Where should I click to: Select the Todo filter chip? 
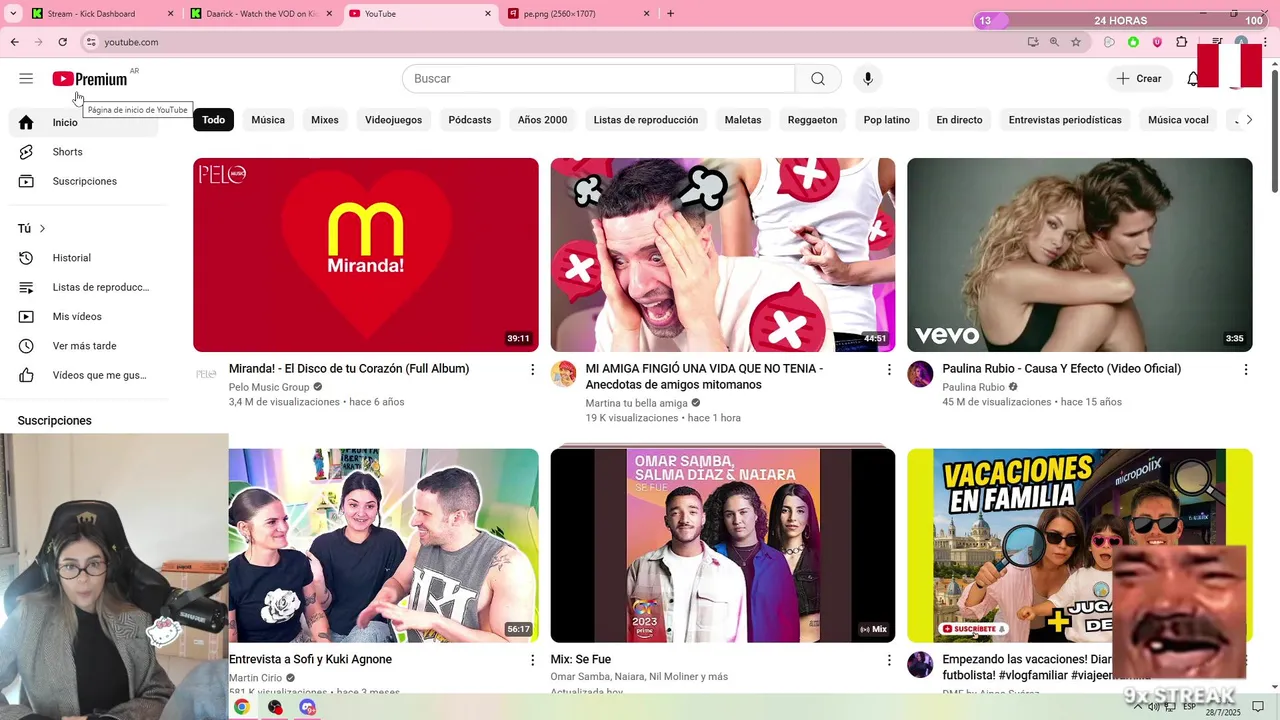(214, 120)
